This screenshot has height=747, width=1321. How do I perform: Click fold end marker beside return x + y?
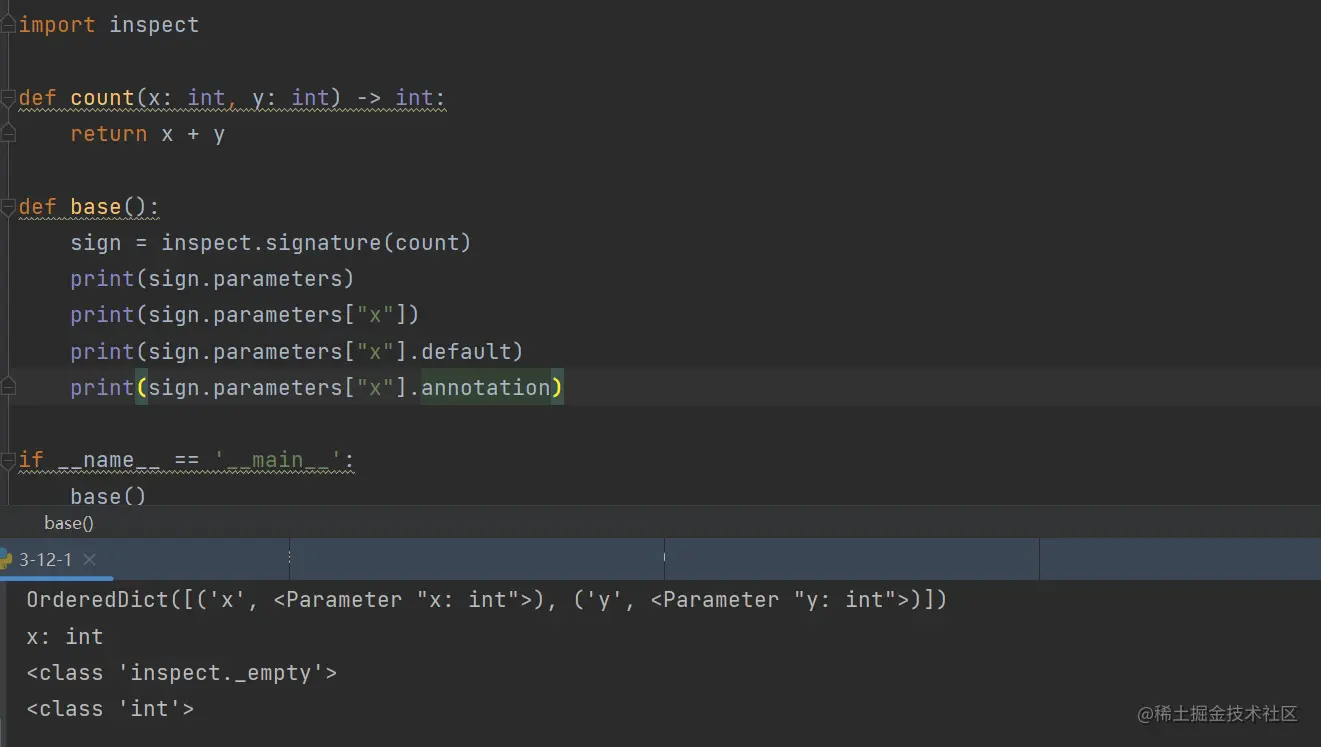8,134
